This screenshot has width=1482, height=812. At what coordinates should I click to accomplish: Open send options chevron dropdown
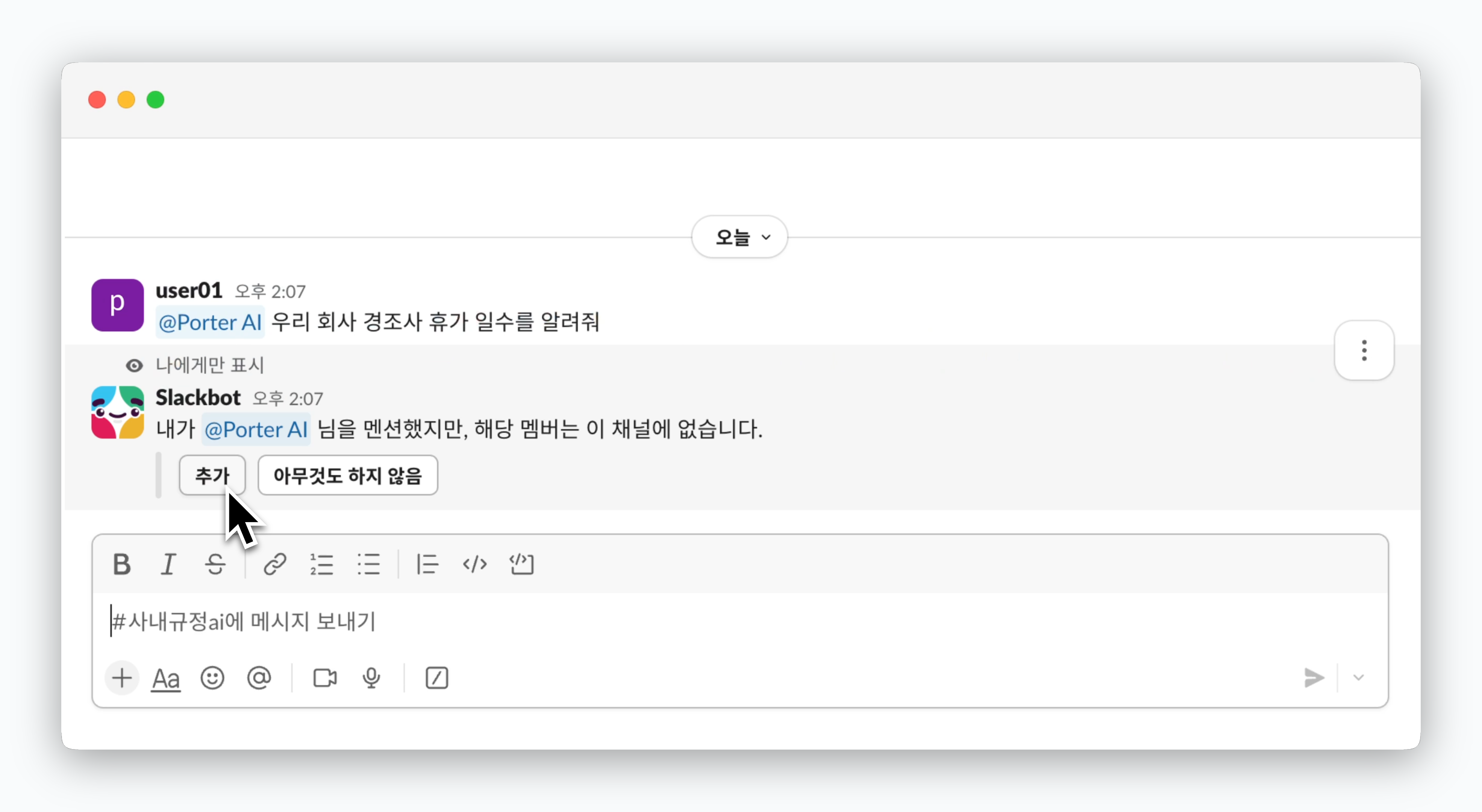tap(1359, 677)
